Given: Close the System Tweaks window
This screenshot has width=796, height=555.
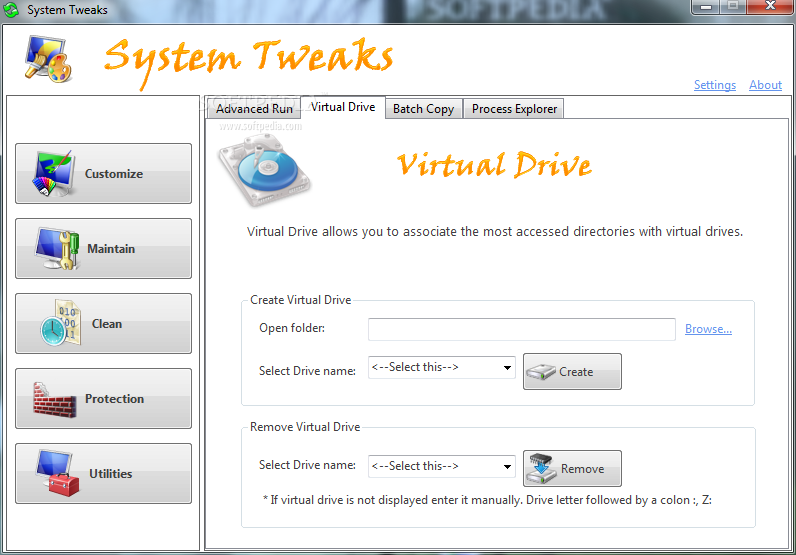Looking at the screenshot, I should 770,6.
